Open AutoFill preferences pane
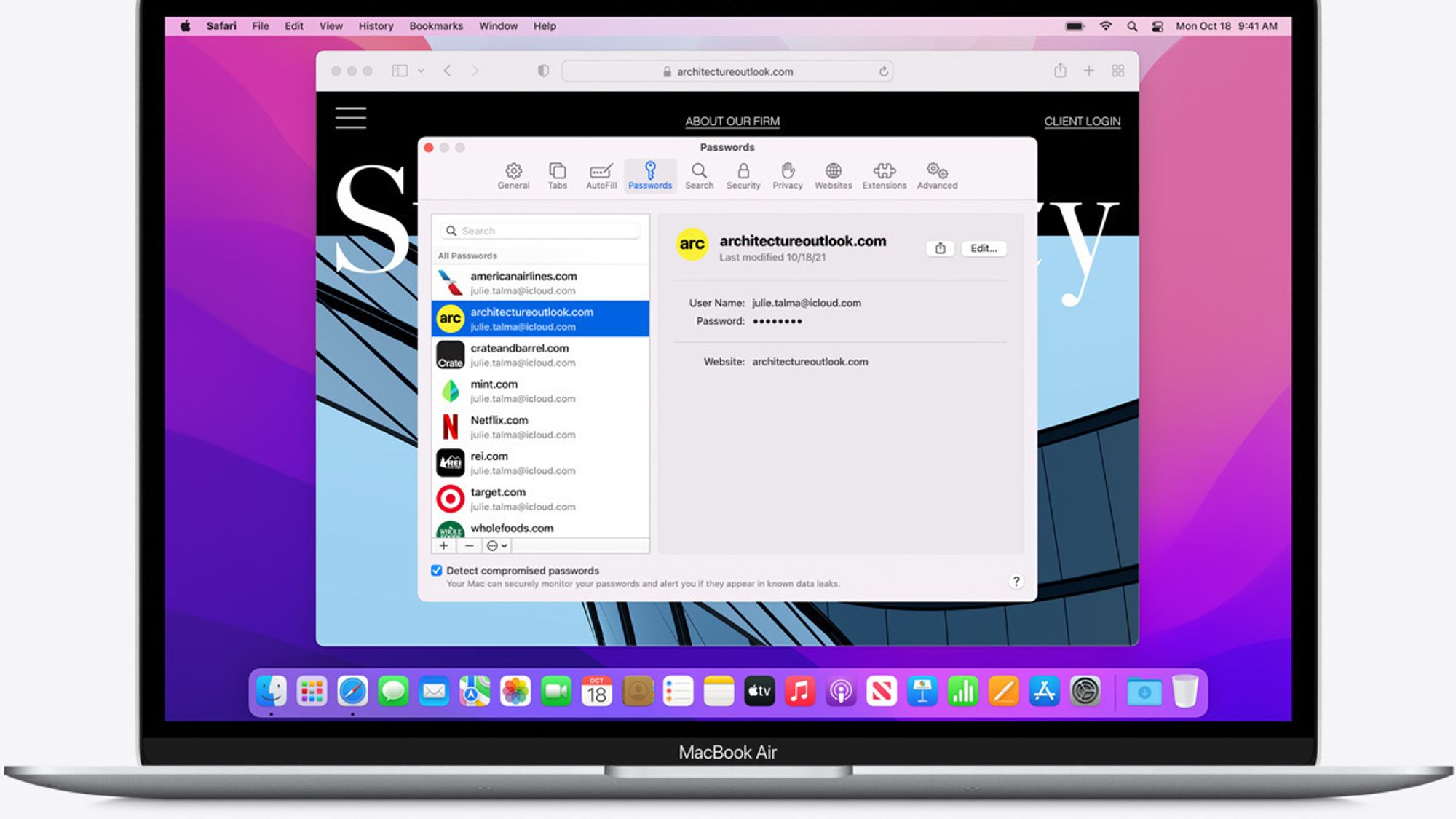The height and width of the screenshot is (819, 1456). tap(601, 175)
